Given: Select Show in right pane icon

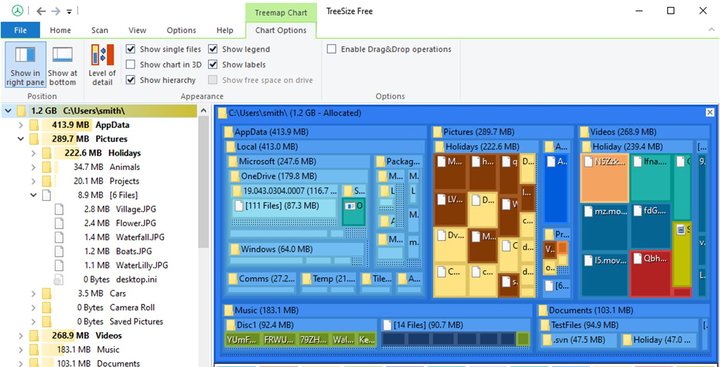Looking at the screenshot, I should click(25, 55).
